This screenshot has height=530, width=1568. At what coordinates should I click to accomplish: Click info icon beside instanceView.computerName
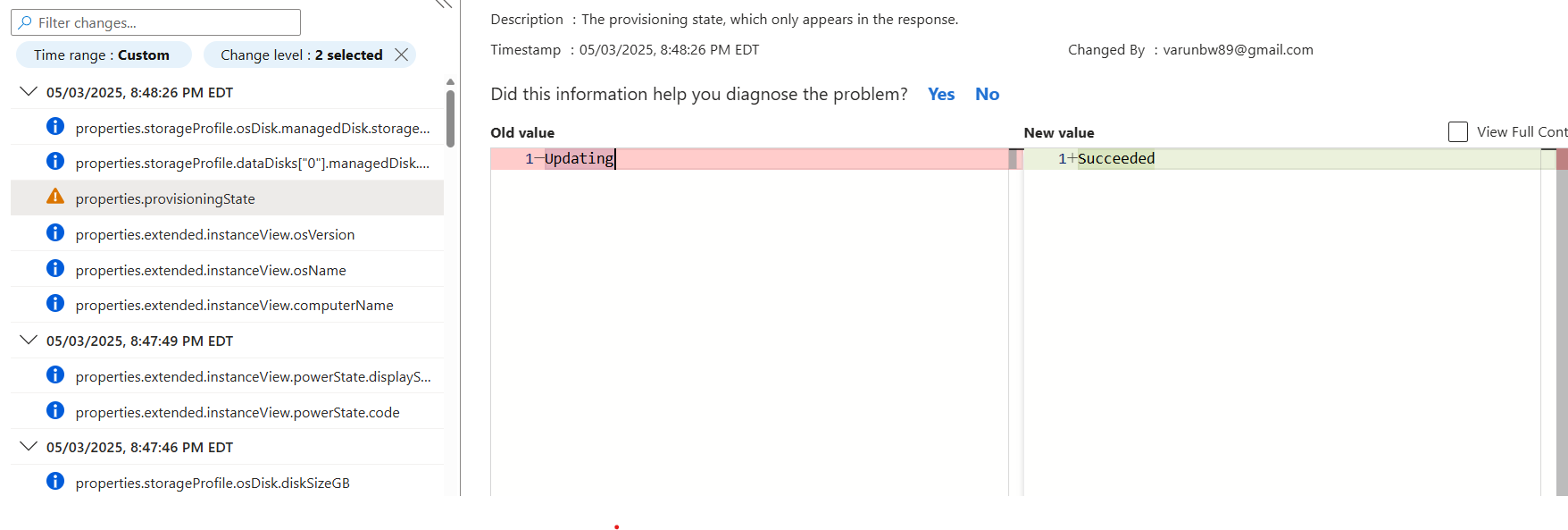point(55,303)
